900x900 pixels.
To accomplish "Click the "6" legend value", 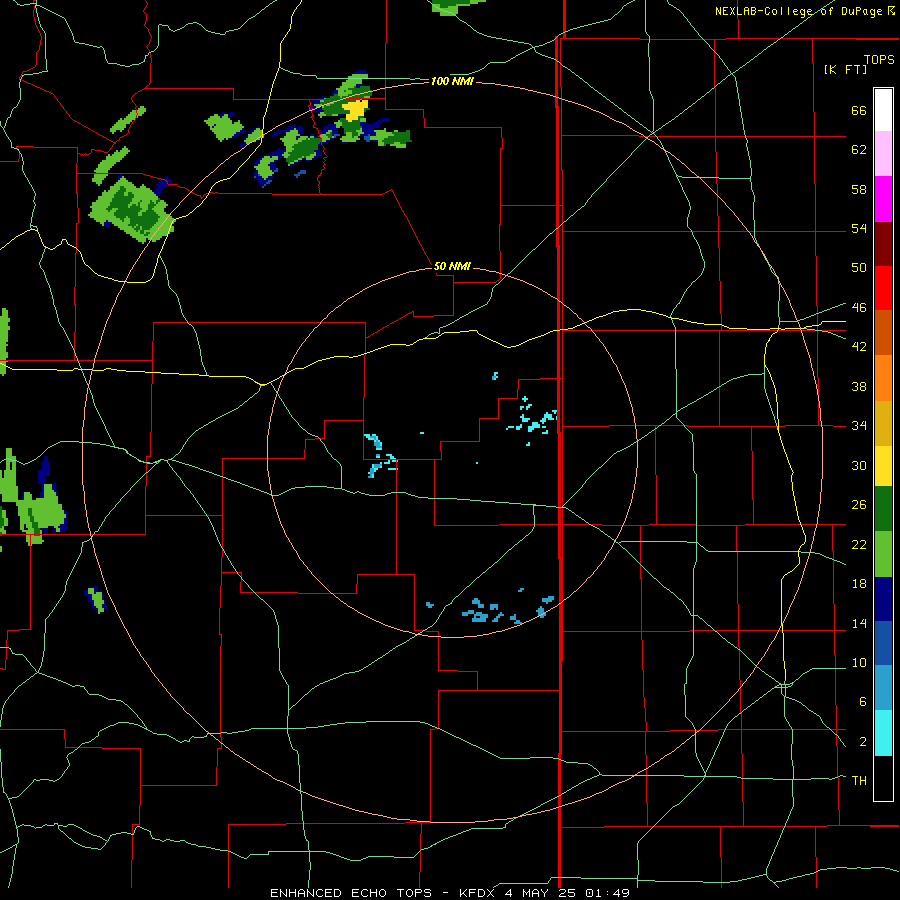I will tap(862, 701).
